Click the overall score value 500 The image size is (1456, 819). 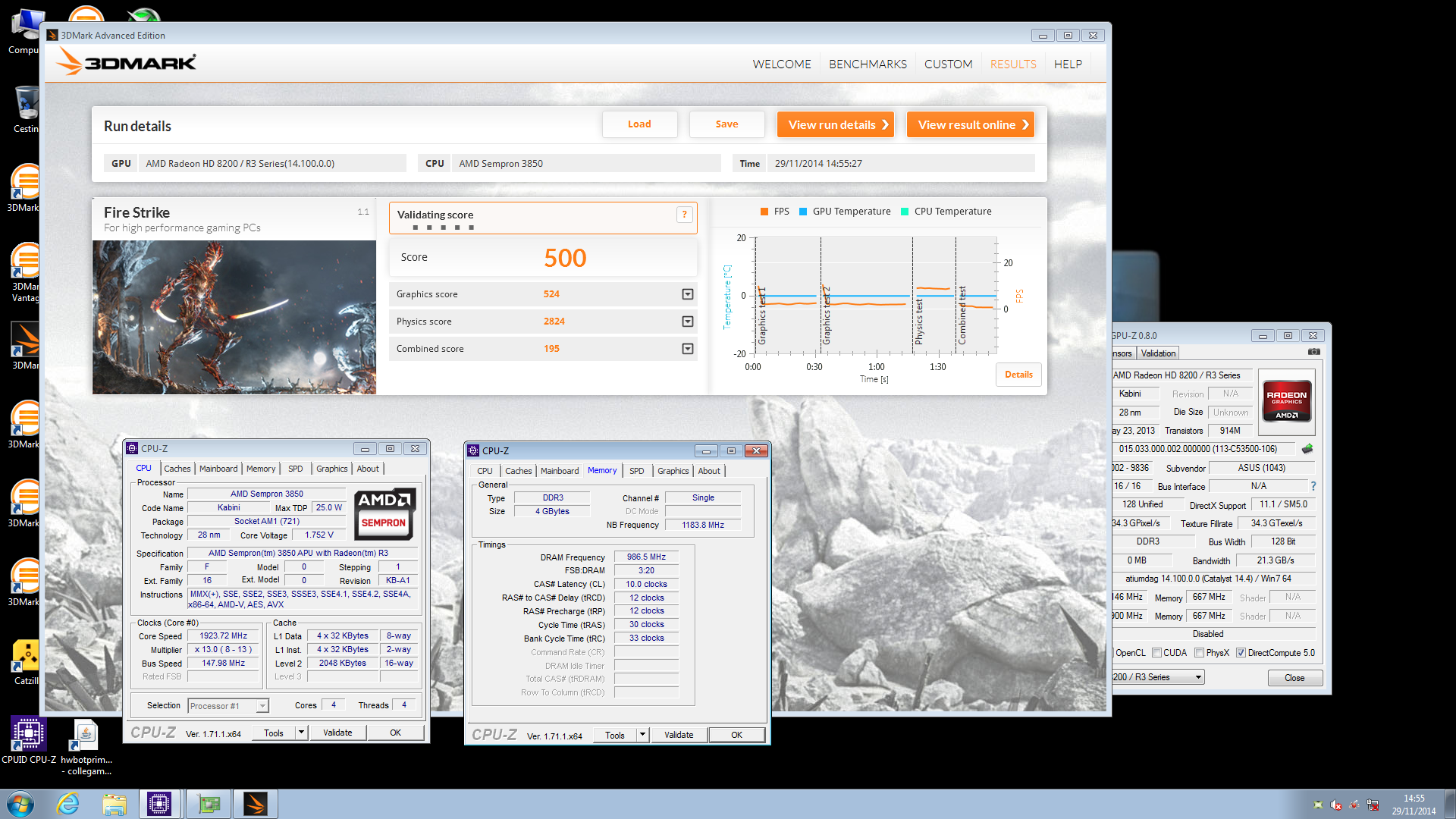(x=565, y=258)
